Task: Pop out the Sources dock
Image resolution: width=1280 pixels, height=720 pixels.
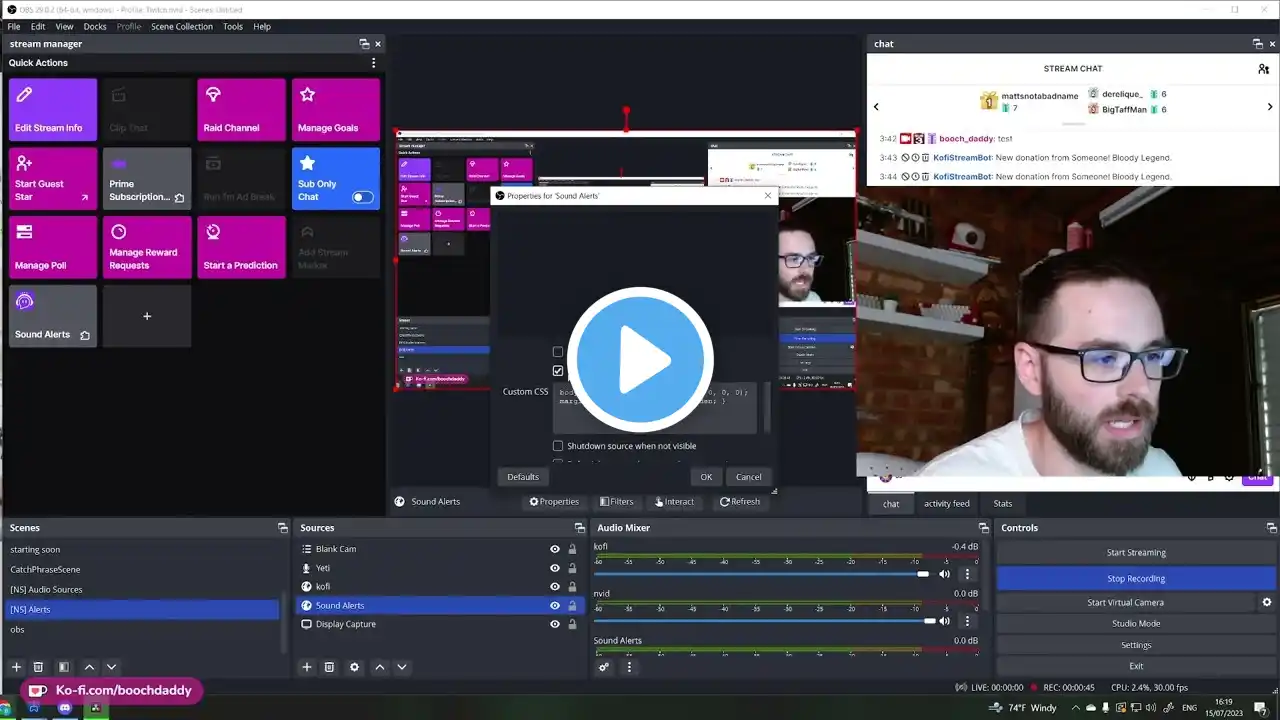Action: pos(579,528)
